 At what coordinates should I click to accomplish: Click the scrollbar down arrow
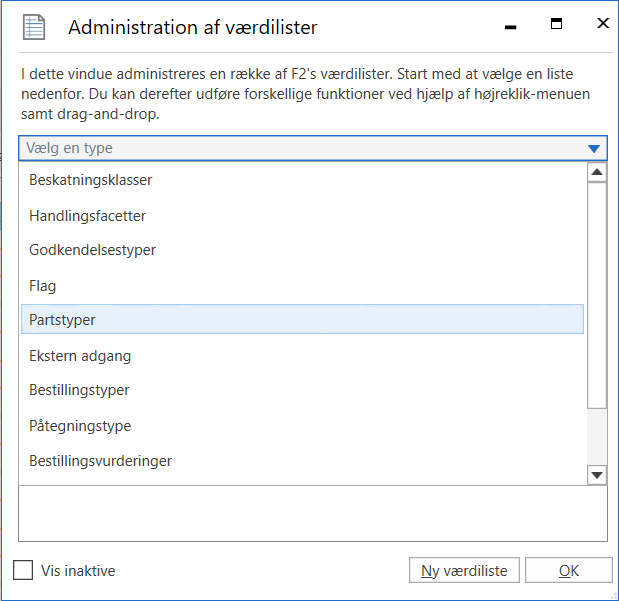tap(597, 475)
